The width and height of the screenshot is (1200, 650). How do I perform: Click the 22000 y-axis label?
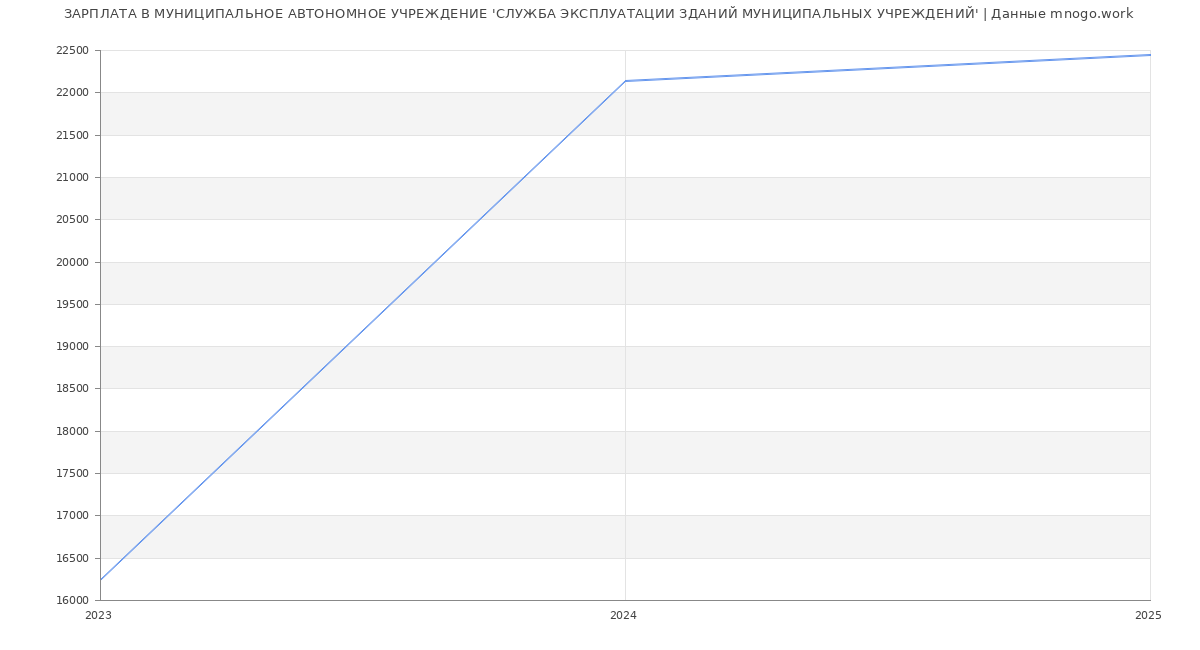click(72, 93)
